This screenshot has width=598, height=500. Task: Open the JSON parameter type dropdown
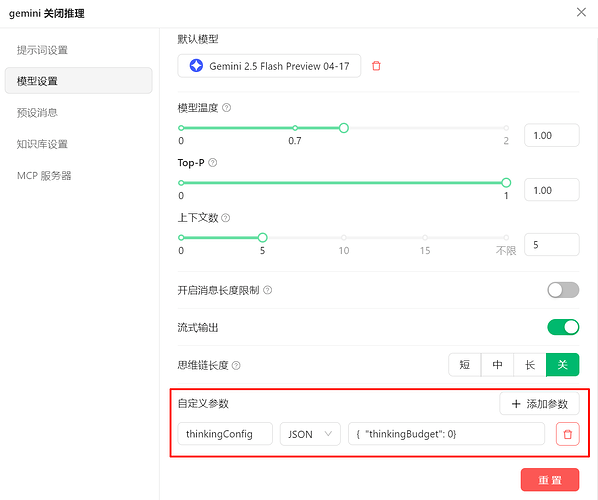pyautogui.click(x=310, y=434)
